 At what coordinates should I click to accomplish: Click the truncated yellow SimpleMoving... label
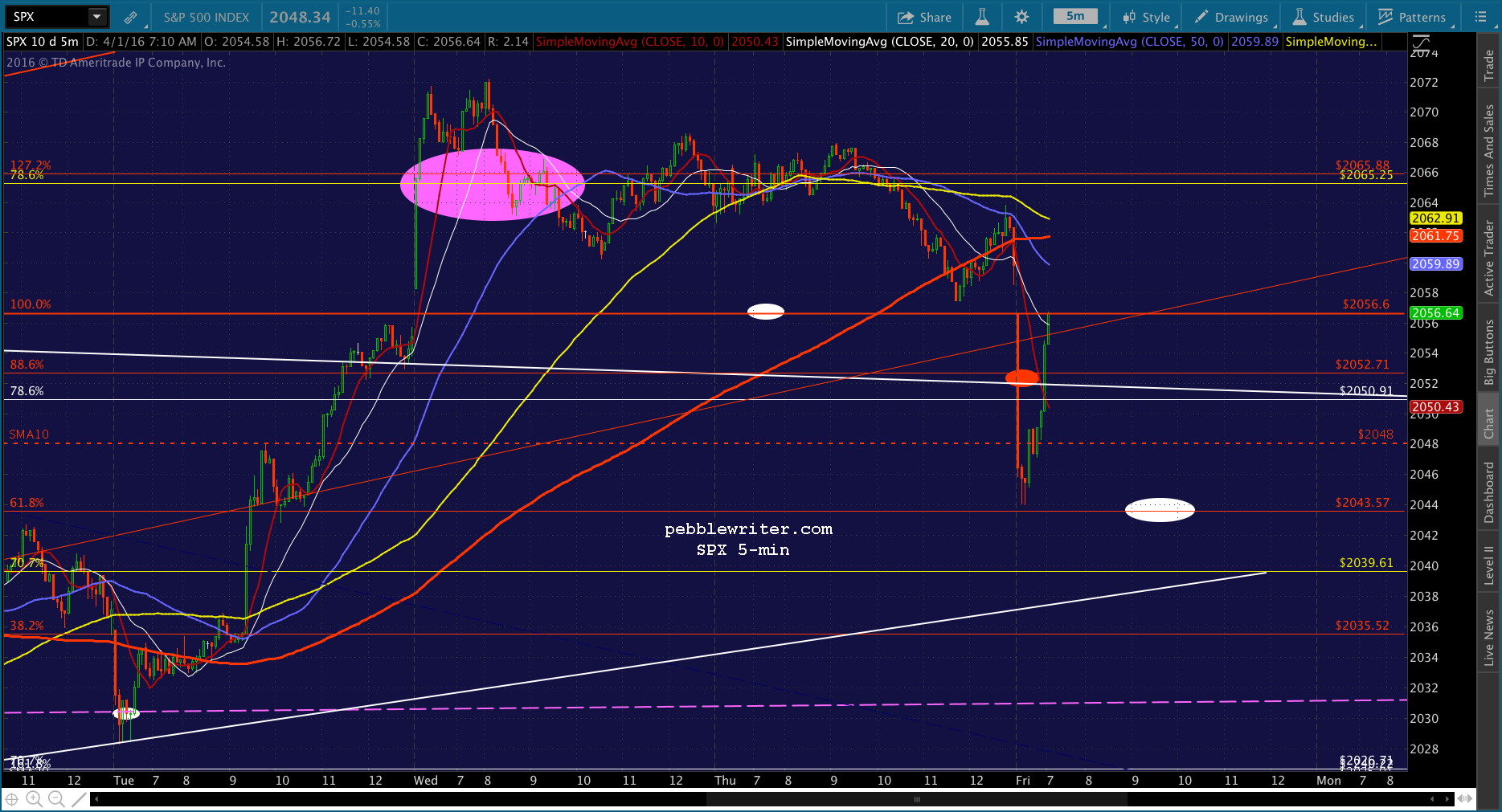[1331, 42]
